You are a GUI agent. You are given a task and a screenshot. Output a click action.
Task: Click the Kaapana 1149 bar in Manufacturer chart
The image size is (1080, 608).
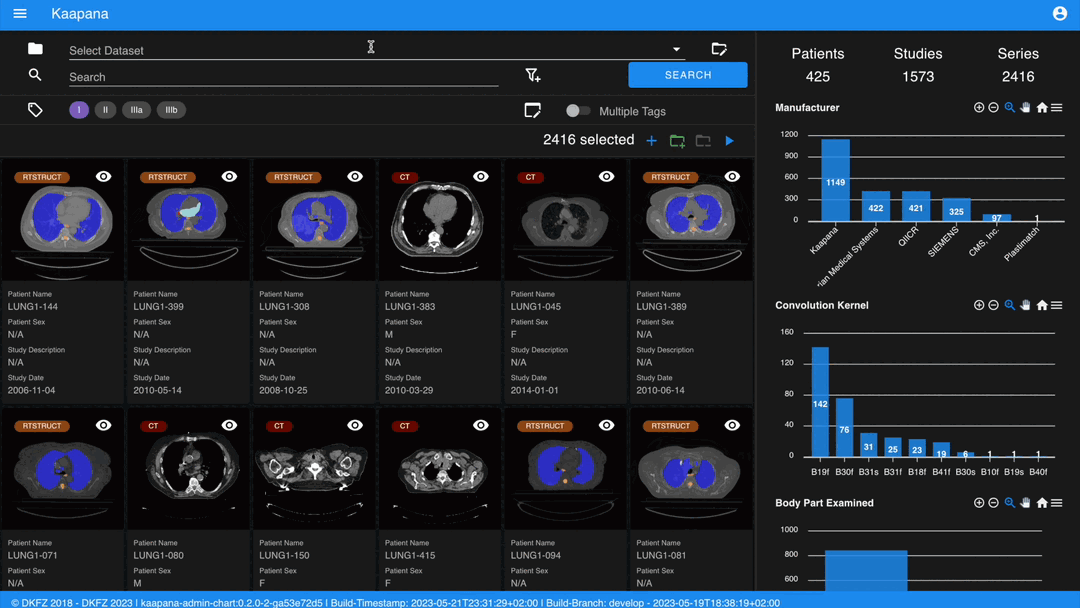point(835,180)
